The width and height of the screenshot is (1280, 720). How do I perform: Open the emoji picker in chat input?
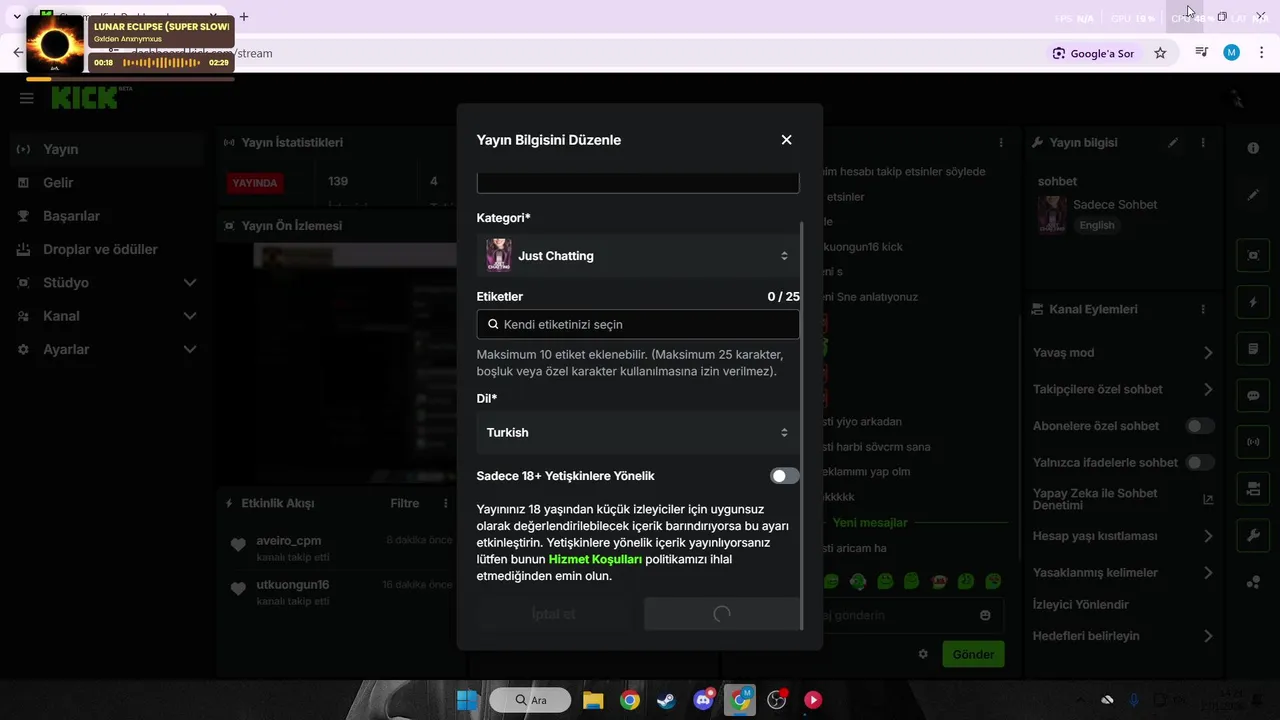point(985,616)
